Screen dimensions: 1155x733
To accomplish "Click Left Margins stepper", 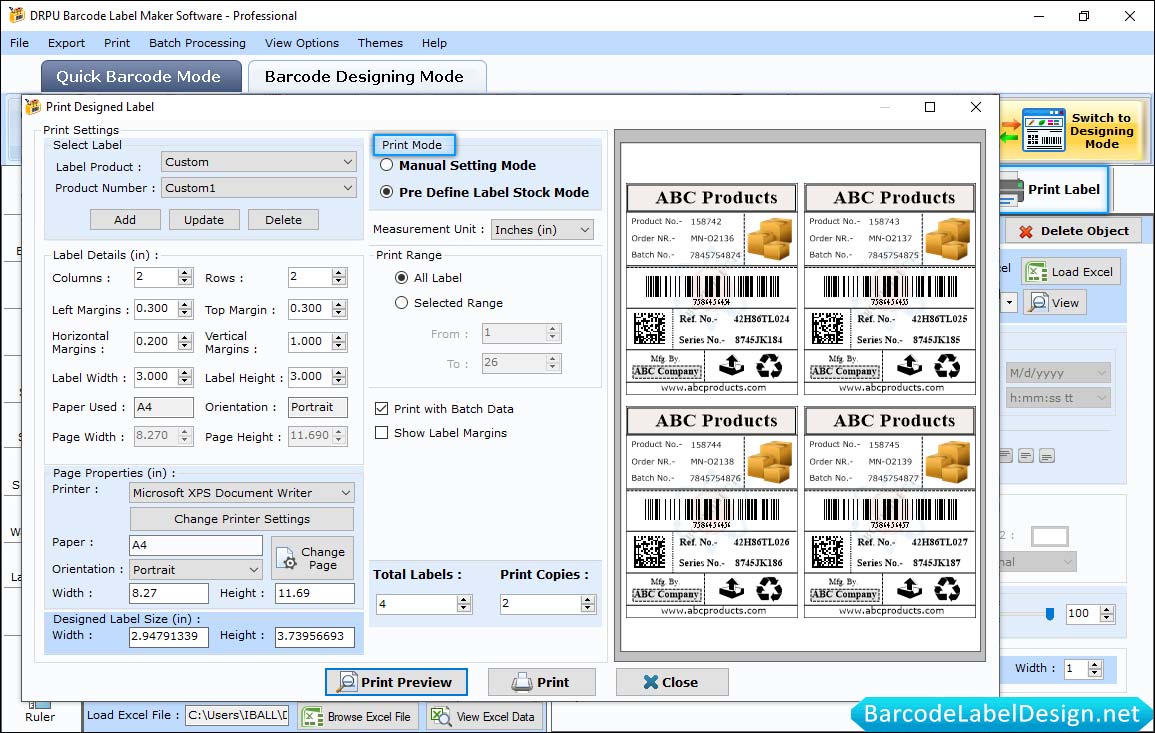I will point(185,309).
